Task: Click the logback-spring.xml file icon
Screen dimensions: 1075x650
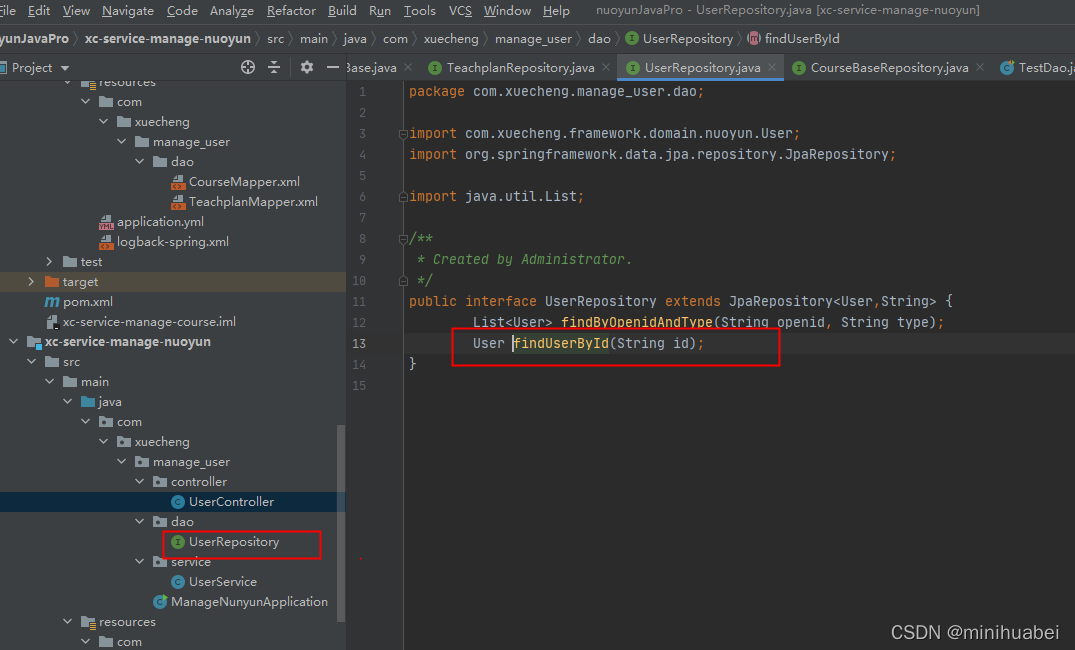Action: coord(106,242)
